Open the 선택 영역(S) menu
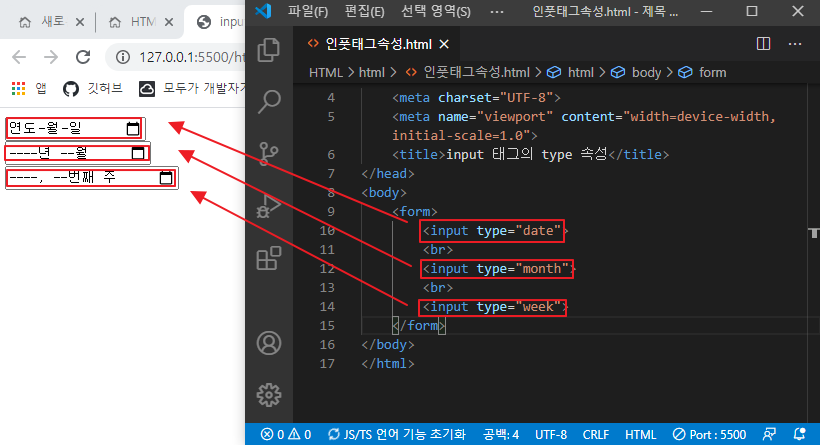Viewport: 820px width, 445px height. click(436, 12)
